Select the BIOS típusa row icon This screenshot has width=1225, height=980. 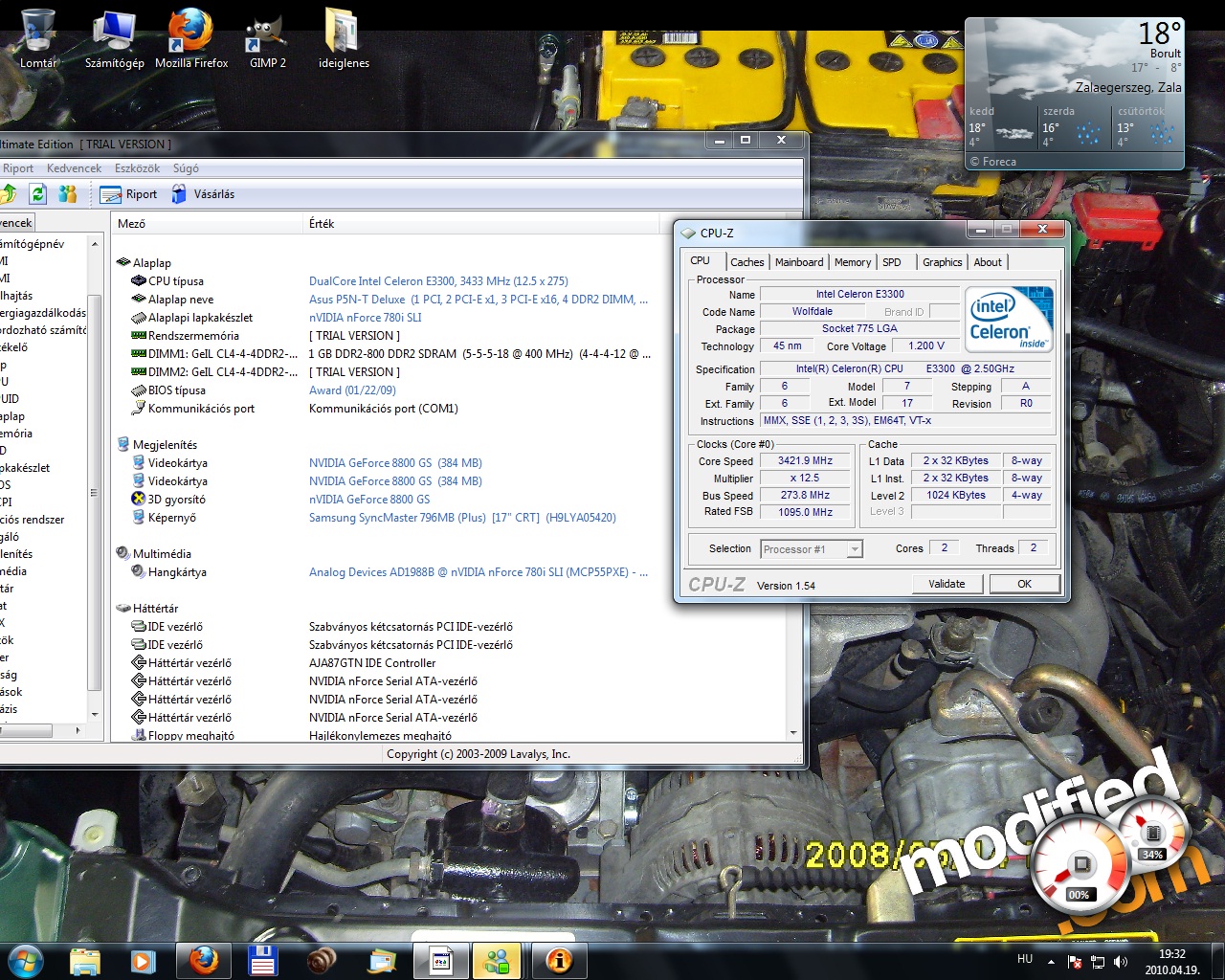point(139,390)
